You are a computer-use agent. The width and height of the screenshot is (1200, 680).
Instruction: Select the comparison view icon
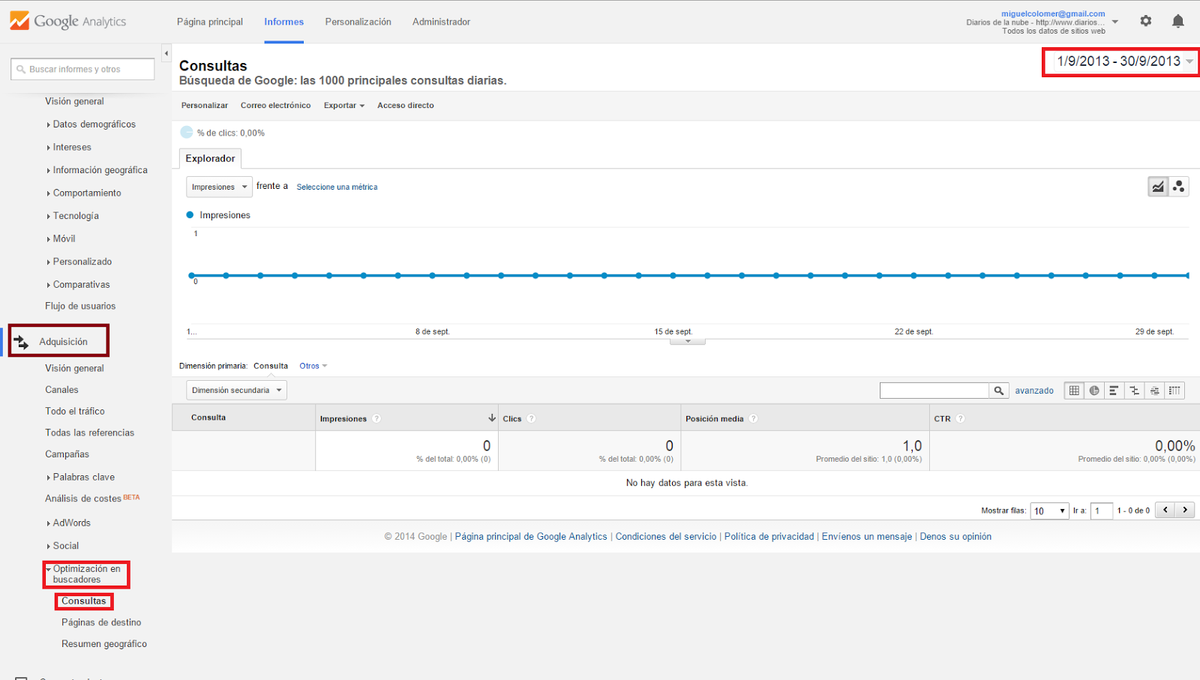coord(1135,390)
